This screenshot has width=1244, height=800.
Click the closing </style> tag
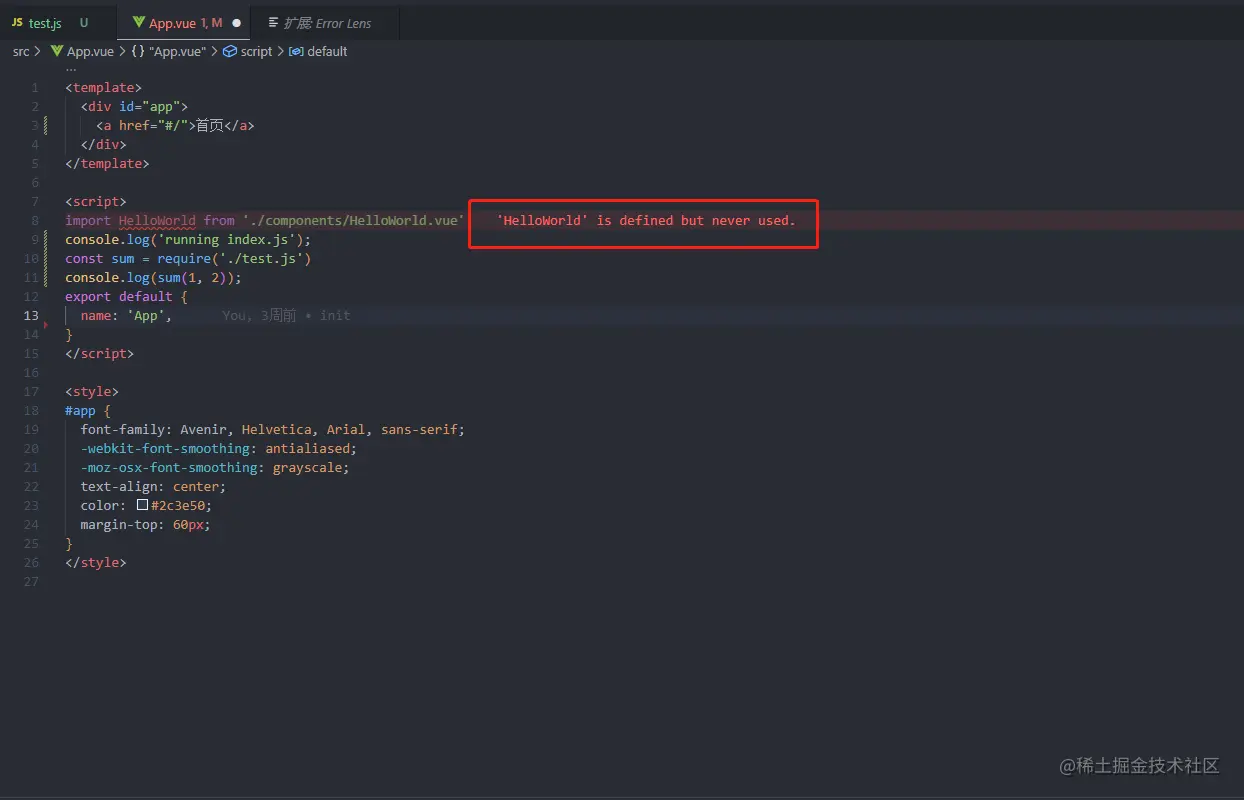pos(96,562)
